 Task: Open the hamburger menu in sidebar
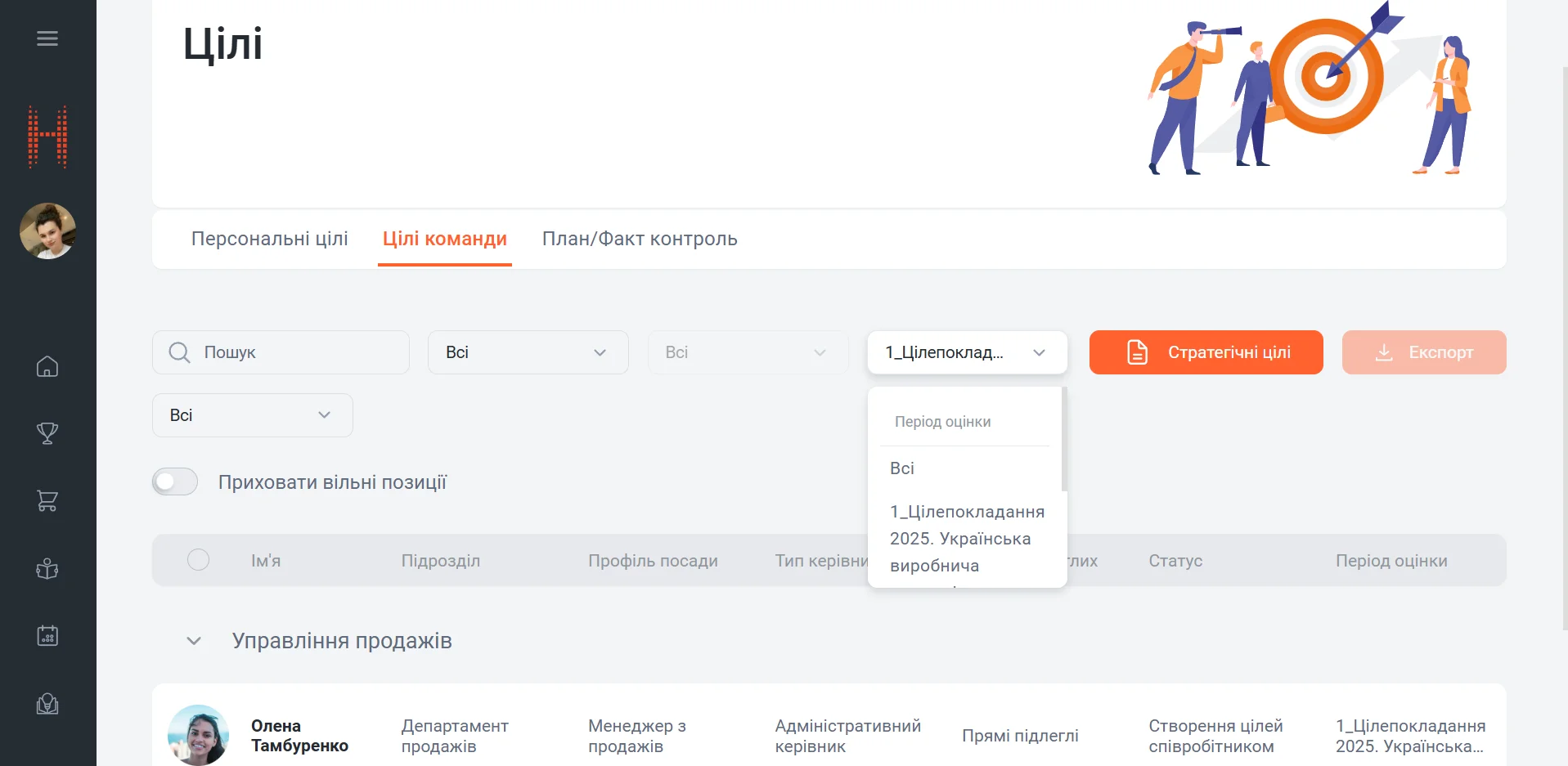47,38
